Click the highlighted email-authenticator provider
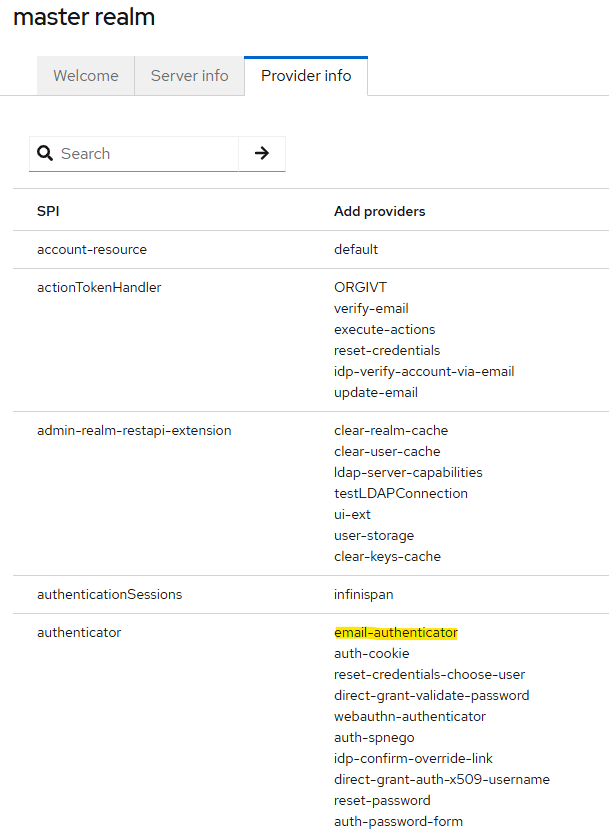 (x=395, y=633)
